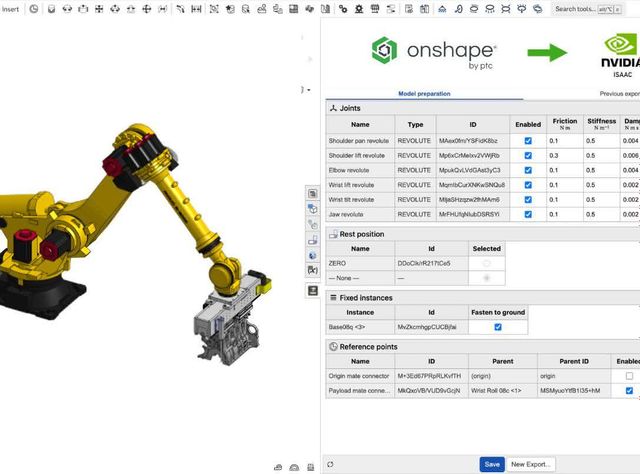Click the Base08q <3> instance cell
Viewport: 640px width, 474px height.
(360, 327)
